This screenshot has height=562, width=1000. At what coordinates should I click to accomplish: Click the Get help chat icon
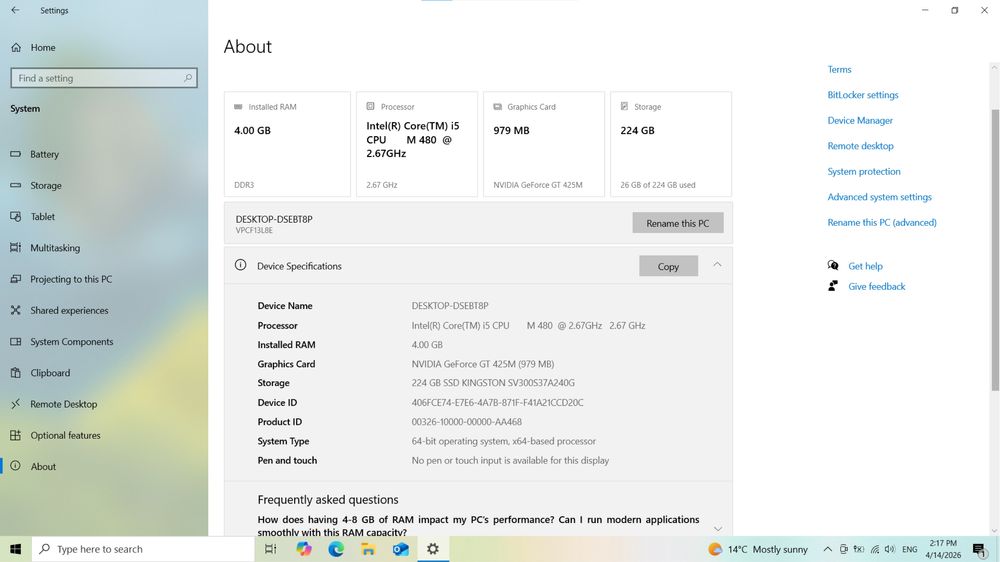coord(833,265)
